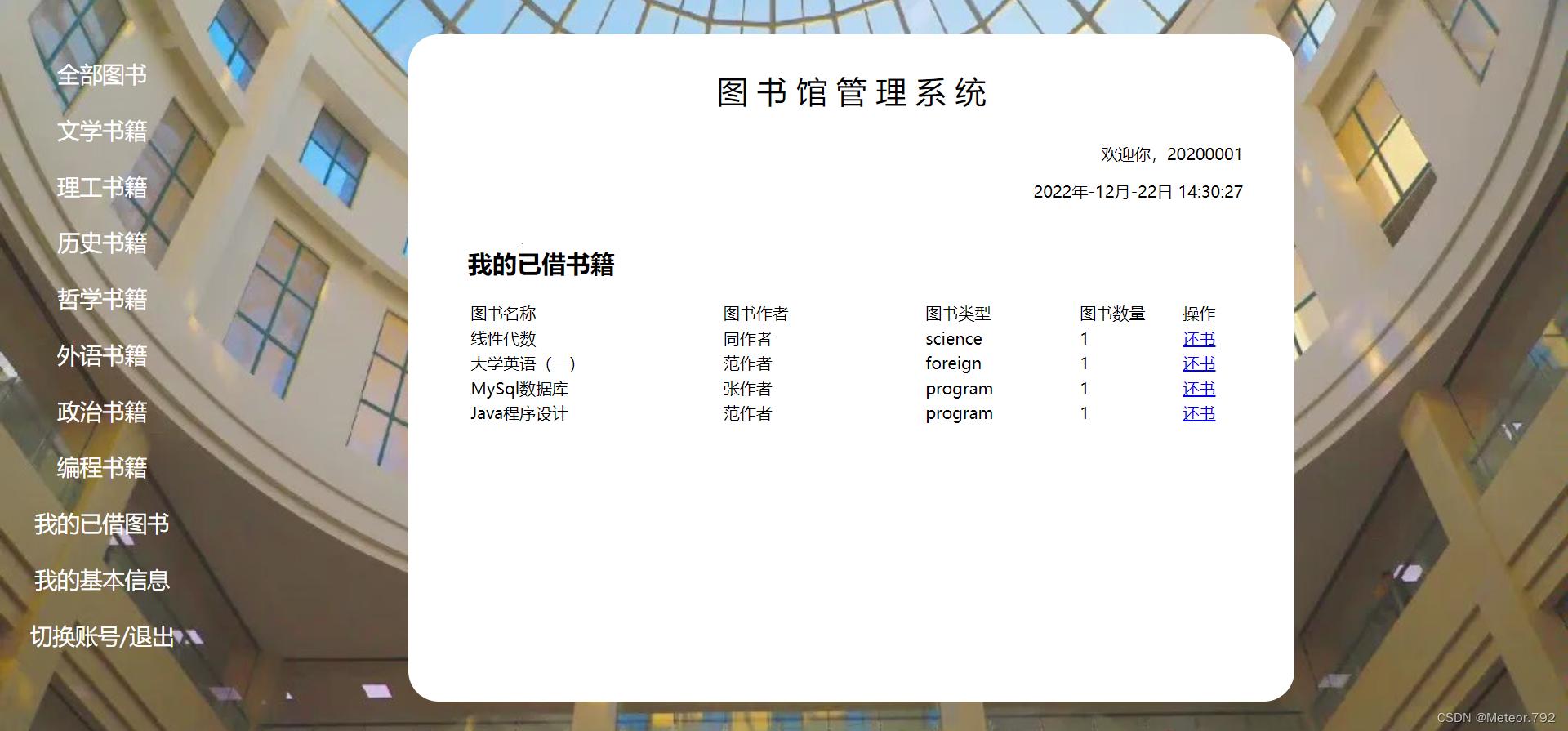Click program type in MySql数据库 row

(960, 390)
